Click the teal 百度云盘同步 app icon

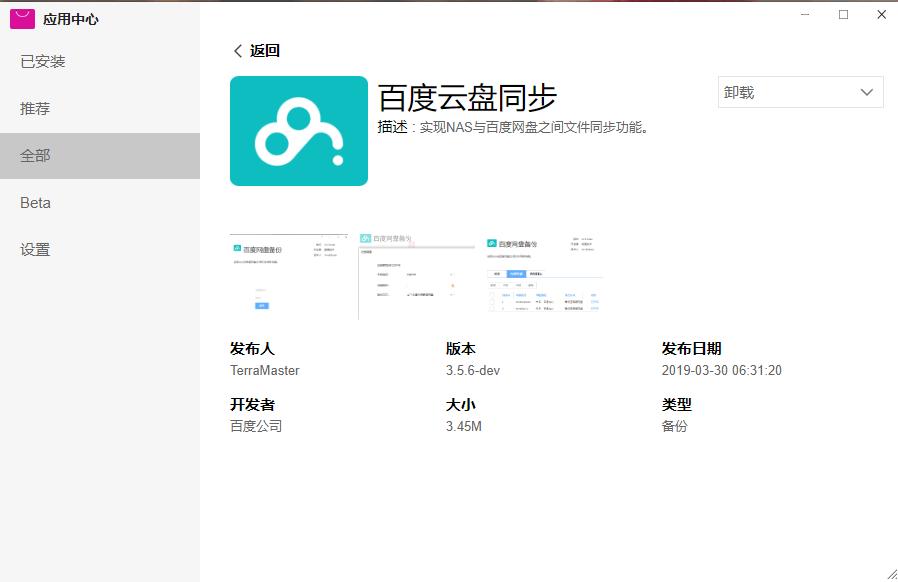(298, 130)
